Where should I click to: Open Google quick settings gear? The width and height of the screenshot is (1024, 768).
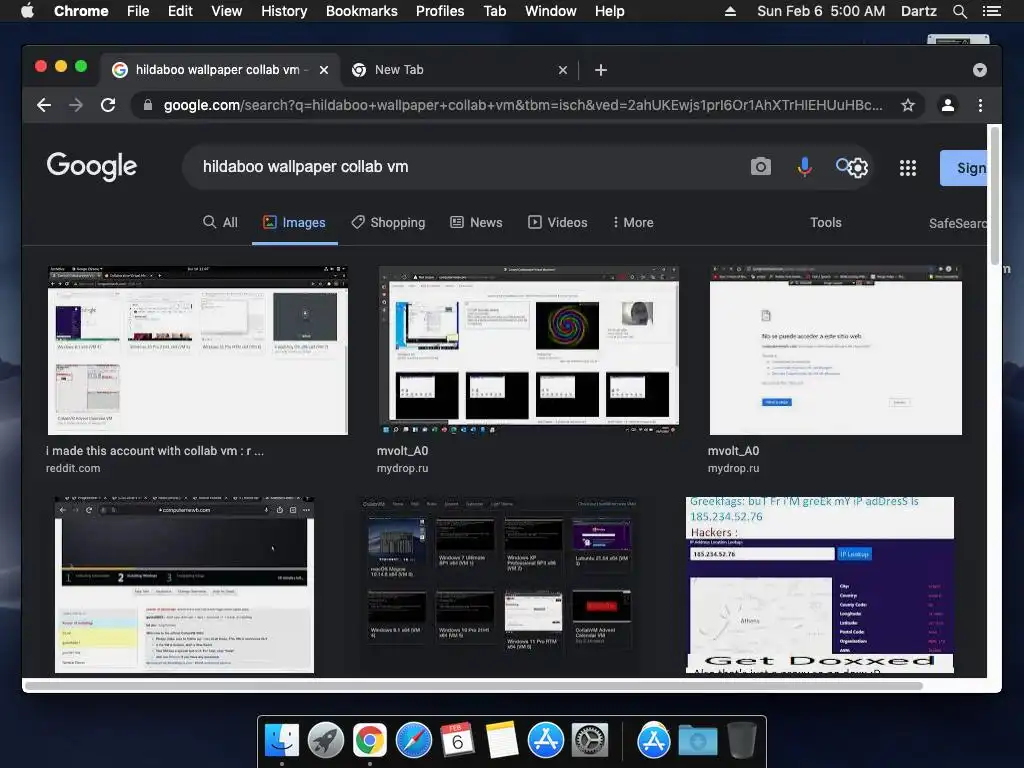(x=859, y=168)
